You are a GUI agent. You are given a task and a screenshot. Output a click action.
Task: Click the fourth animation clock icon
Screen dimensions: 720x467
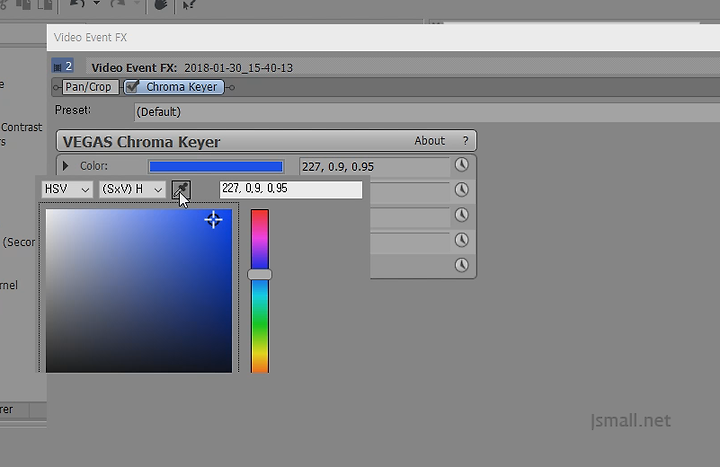(461, 240)
